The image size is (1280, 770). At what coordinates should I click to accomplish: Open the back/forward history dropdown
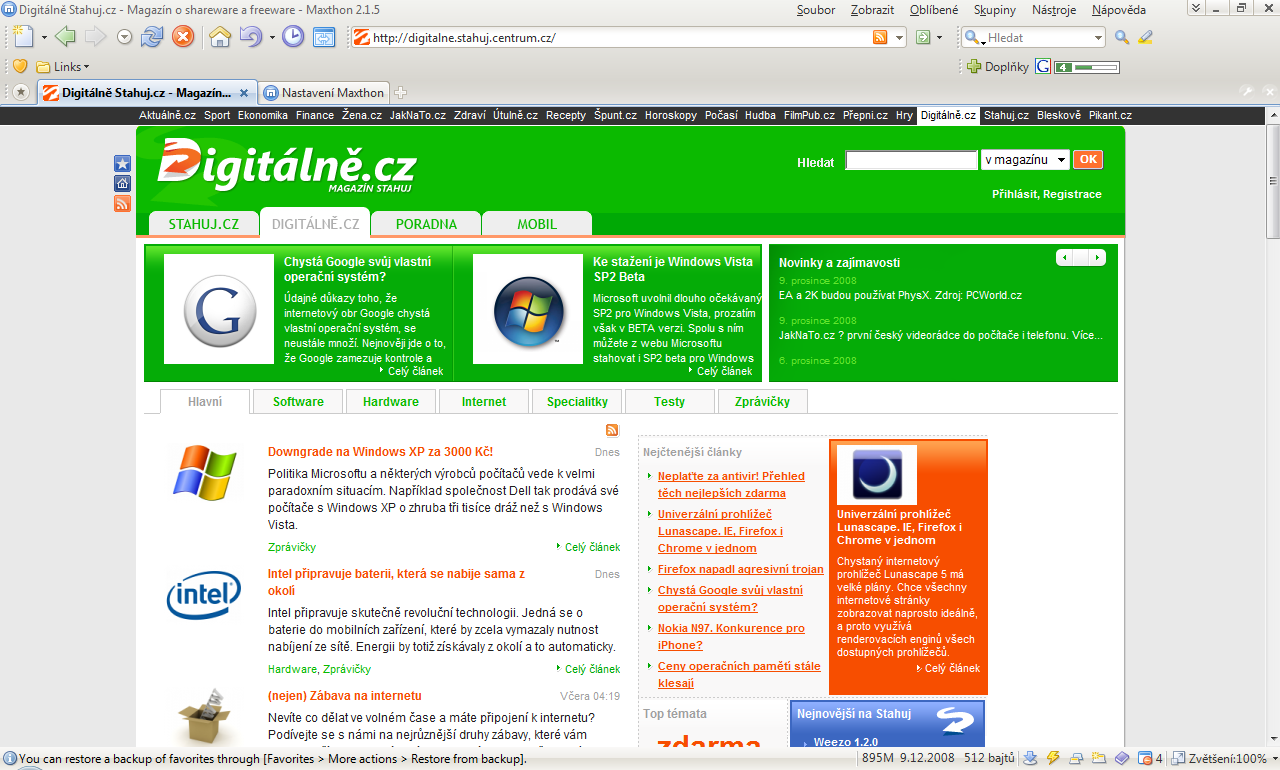(125, 37)
